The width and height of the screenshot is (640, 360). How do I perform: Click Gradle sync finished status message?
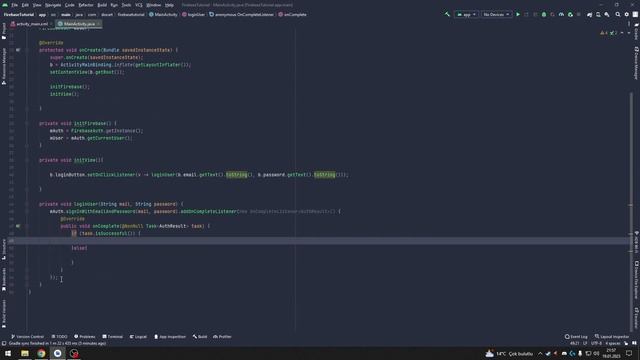[58, 343]
